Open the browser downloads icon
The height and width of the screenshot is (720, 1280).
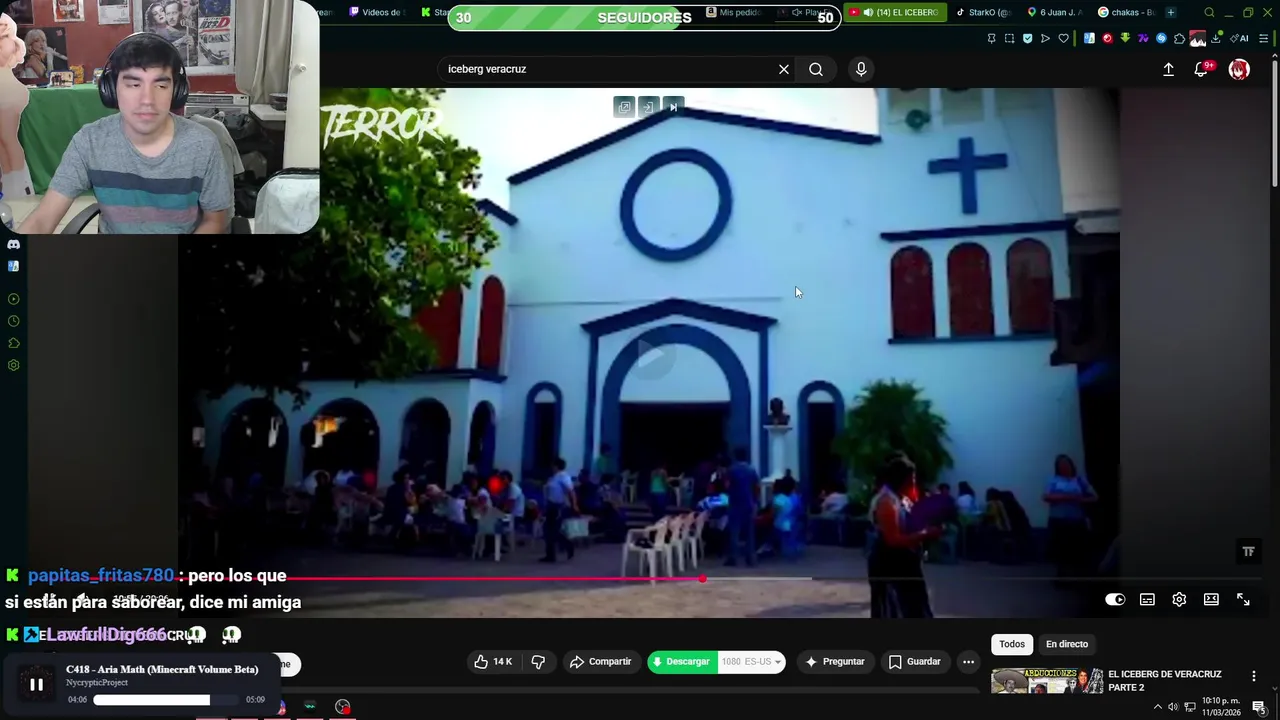[1217, 38]
